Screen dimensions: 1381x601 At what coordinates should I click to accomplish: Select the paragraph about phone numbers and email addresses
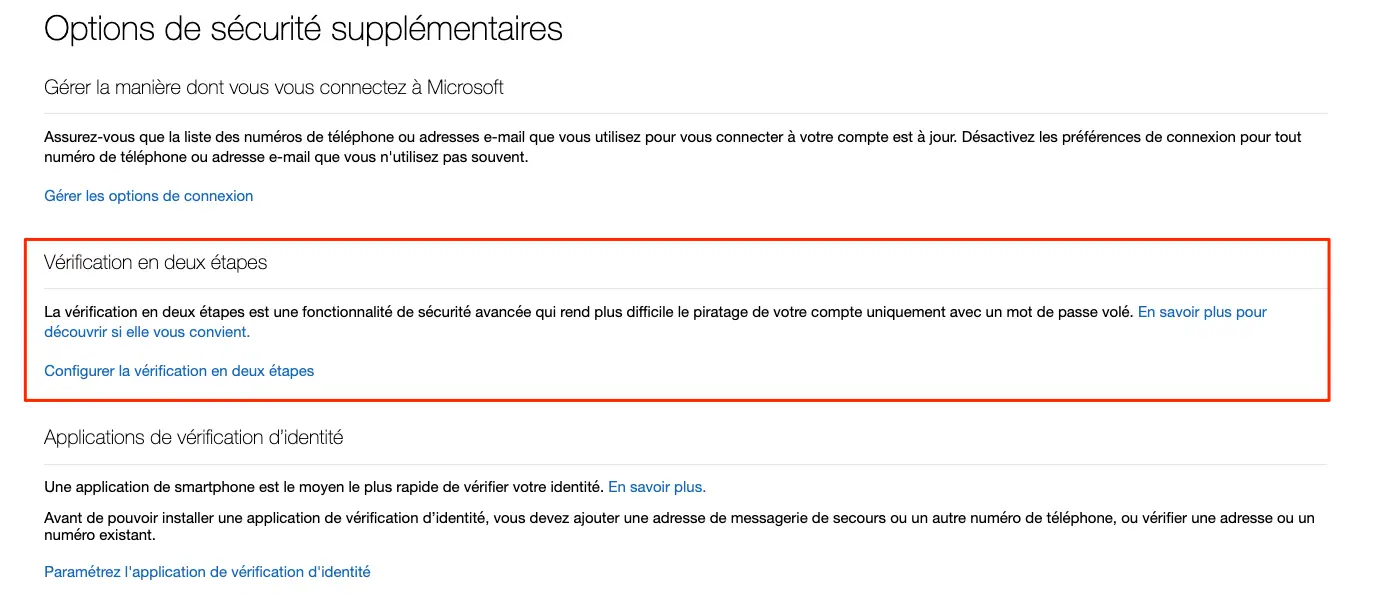(670, 146)
